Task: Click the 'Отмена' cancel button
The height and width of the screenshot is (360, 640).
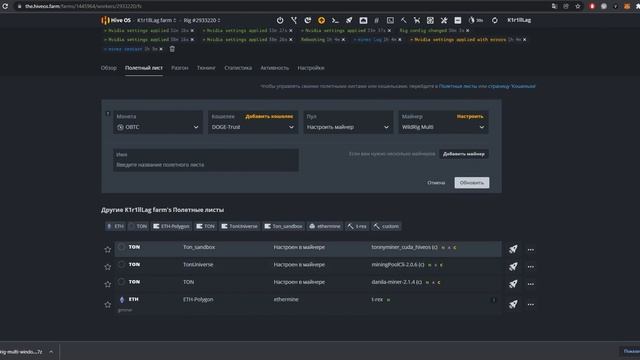Action: tap(436, 182)
